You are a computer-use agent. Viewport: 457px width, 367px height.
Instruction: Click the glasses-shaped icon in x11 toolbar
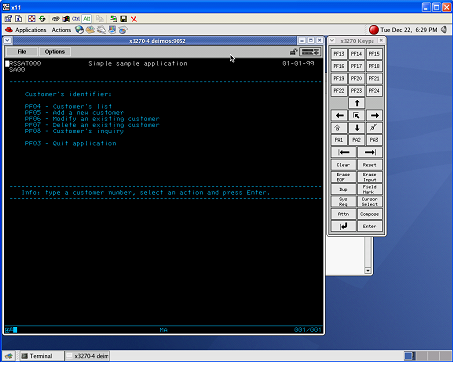coord(56,19)
